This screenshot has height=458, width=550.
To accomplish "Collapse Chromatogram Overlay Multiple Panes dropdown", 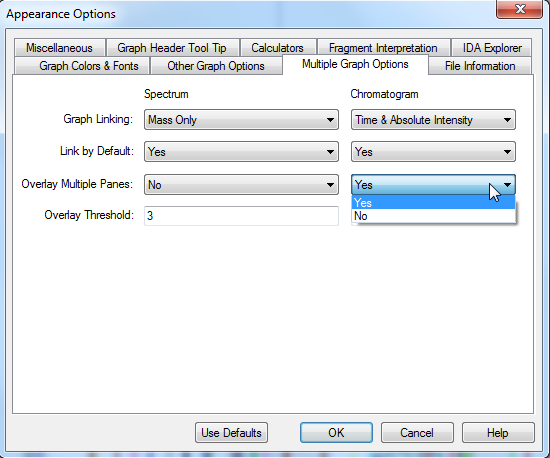I will point(433,184).
